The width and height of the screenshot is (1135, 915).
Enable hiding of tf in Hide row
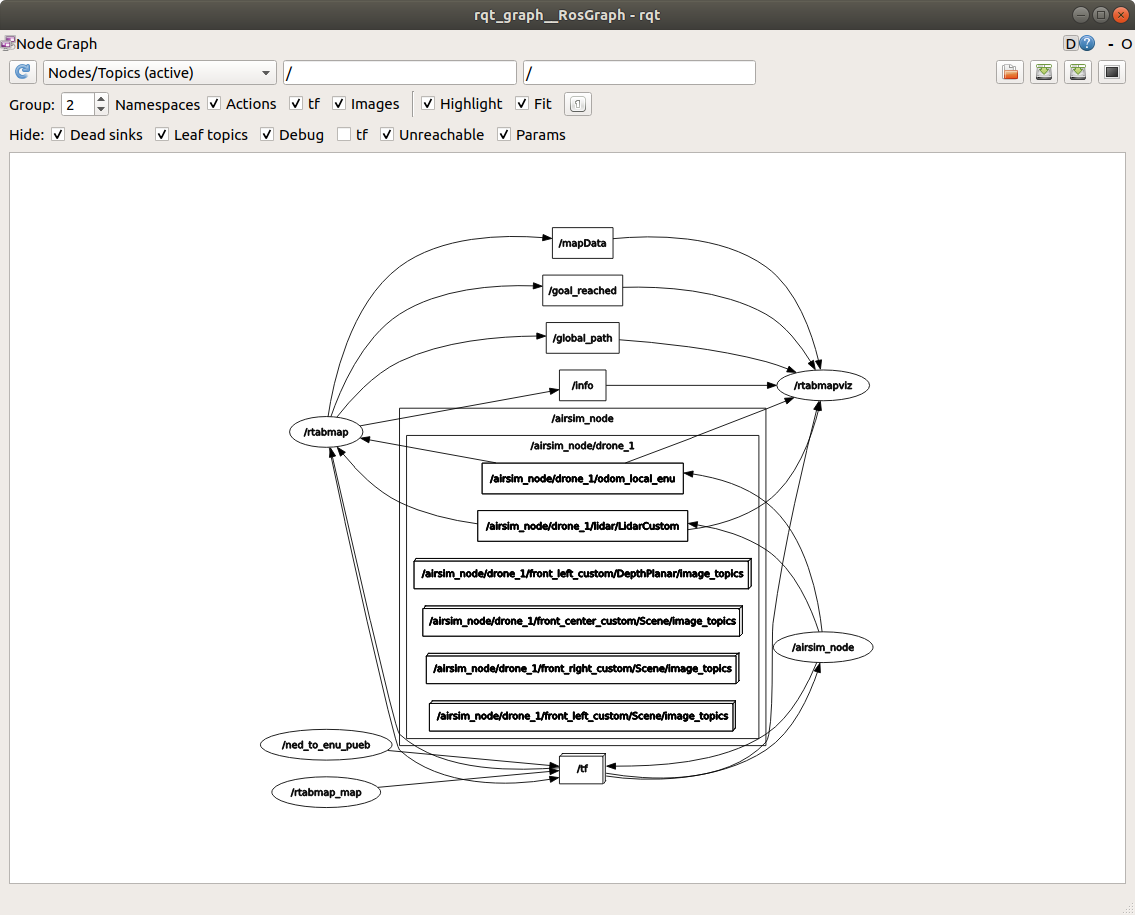[x=344, y=135]
